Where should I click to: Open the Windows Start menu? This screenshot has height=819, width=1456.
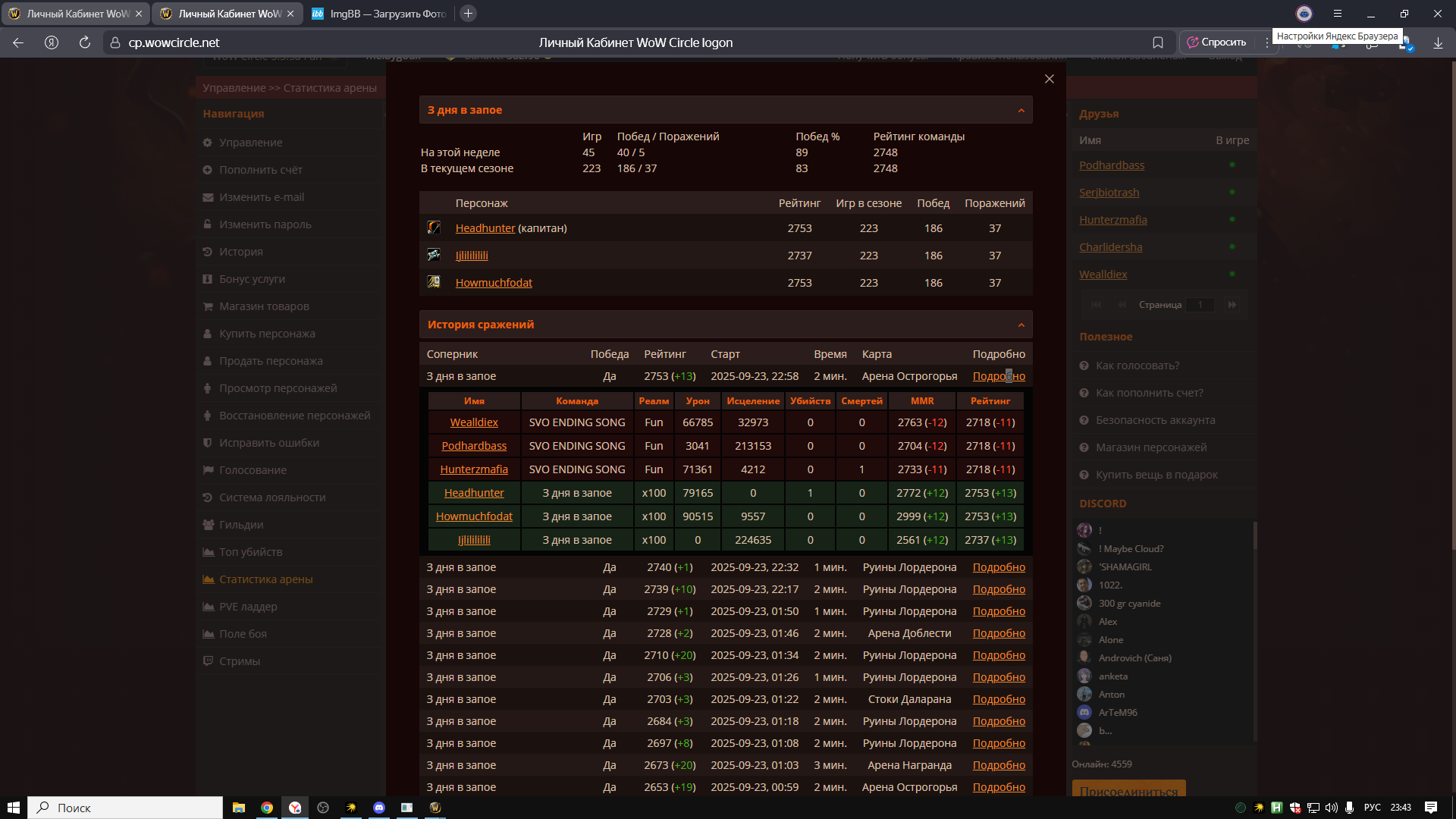[13, 808]
